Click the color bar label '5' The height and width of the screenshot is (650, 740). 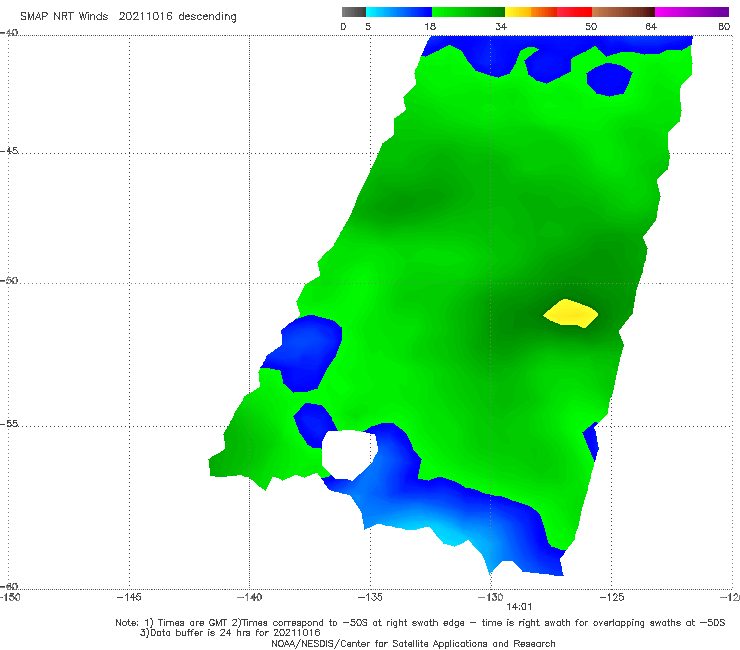(x=368, y=26)
